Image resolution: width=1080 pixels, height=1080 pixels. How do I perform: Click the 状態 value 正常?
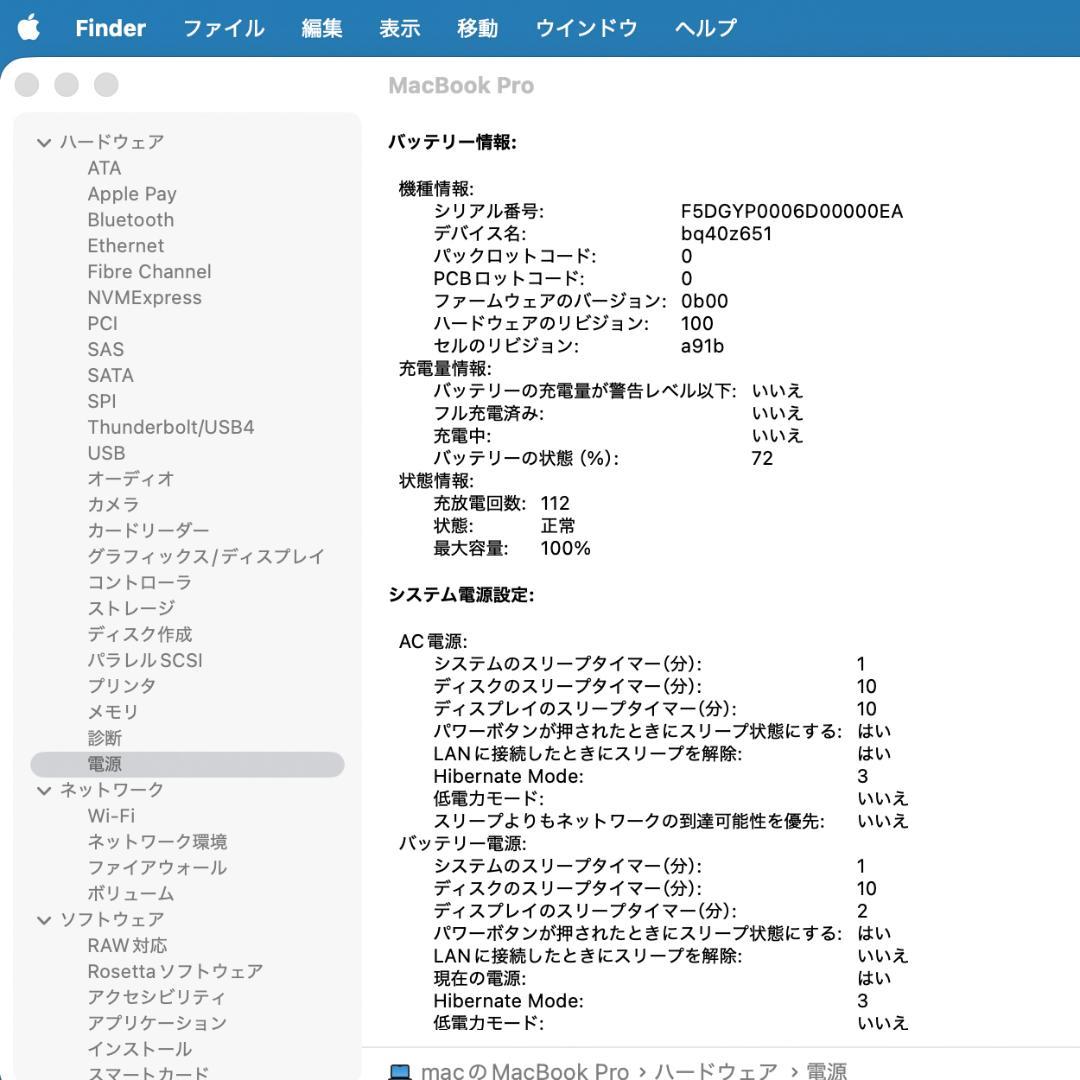tap(557, 526)
